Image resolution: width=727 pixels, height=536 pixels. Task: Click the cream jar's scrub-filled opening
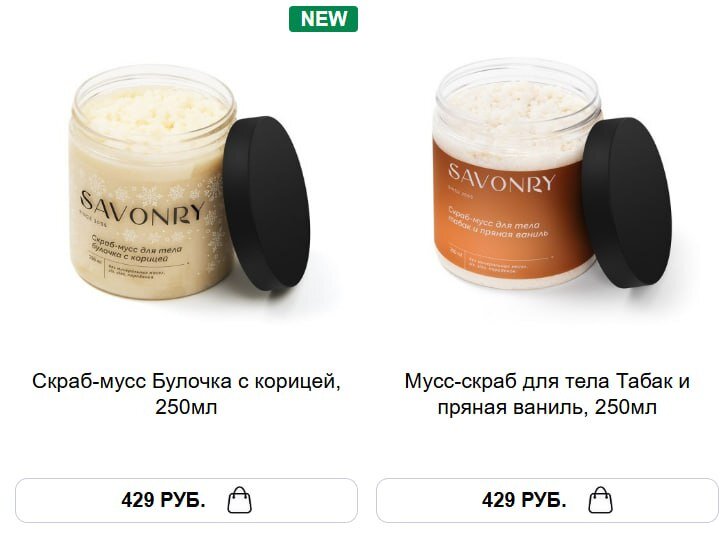tap(154, 107)
